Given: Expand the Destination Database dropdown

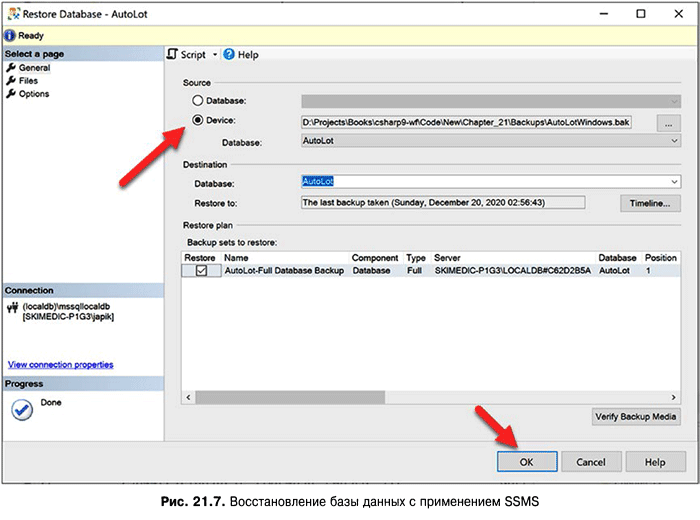Looking at the screenshot, I should (x=674, y=182).
